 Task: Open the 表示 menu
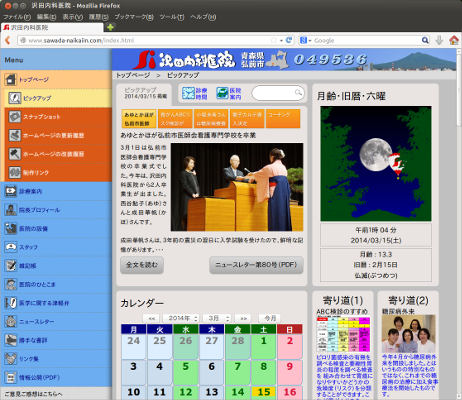[x=72, y=17]
